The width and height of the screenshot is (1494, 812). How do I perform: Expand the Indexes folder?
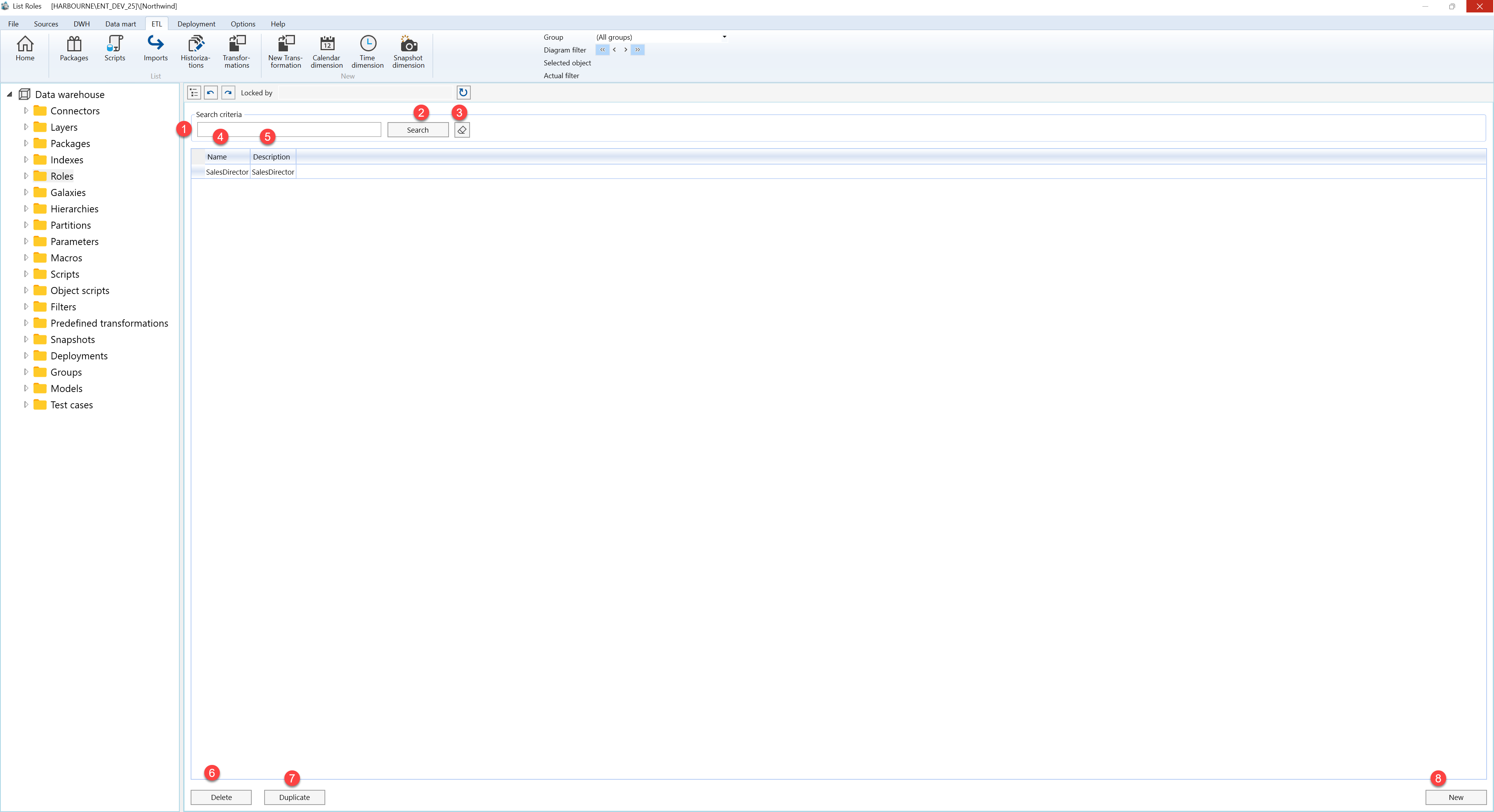click(26, 159)
